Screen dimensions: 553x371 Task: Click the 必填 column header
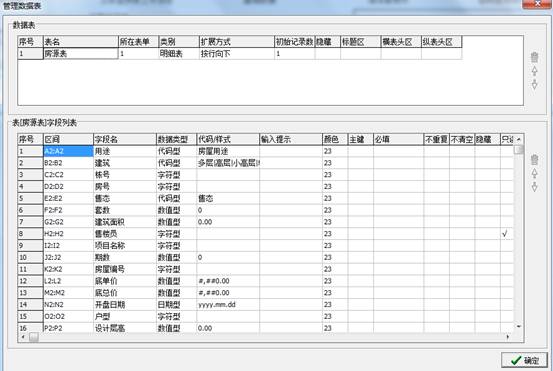coord(399,139)
